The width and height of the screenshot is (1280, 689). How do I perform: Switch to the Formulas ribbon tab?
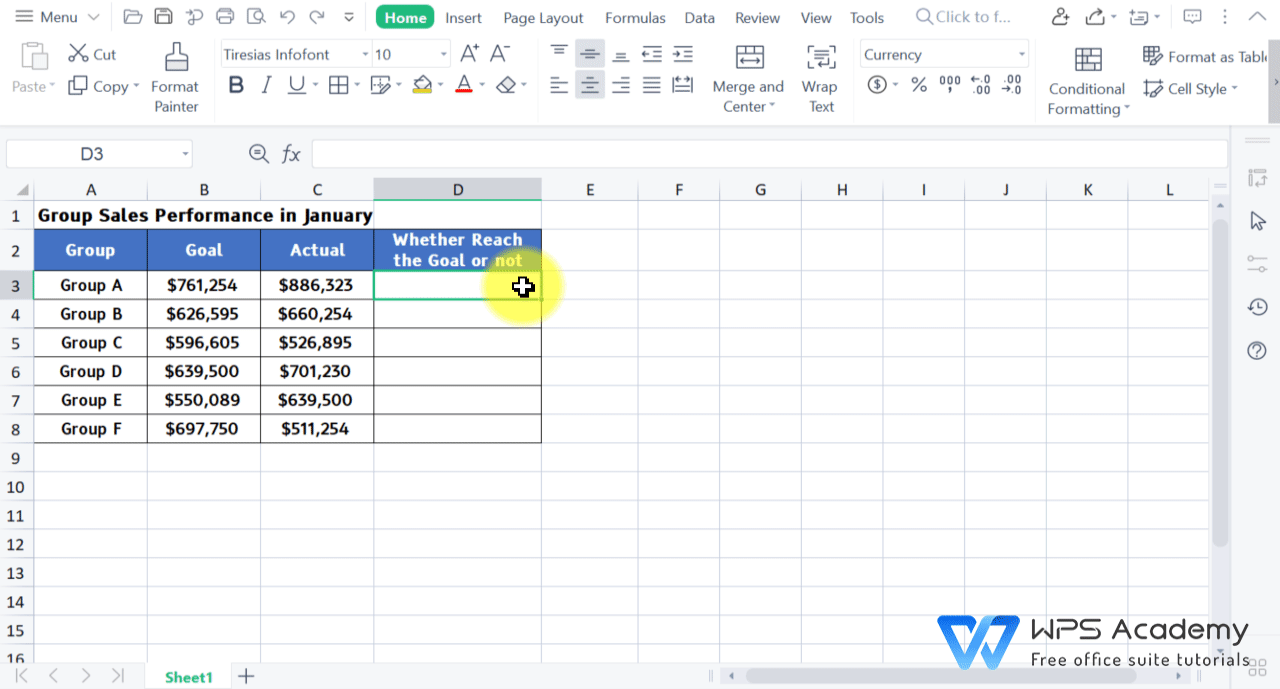click(635, 17)
